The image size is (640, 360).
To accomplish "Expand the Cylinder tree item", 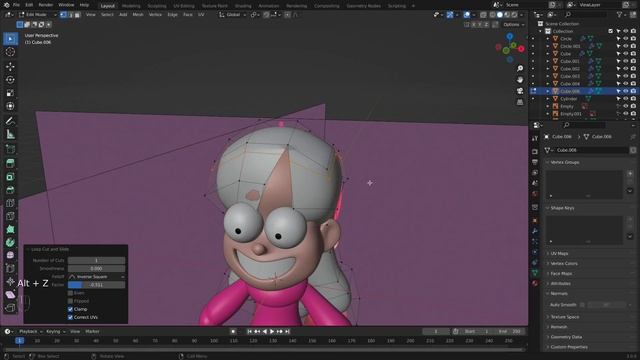I will [x=548, y=99].
